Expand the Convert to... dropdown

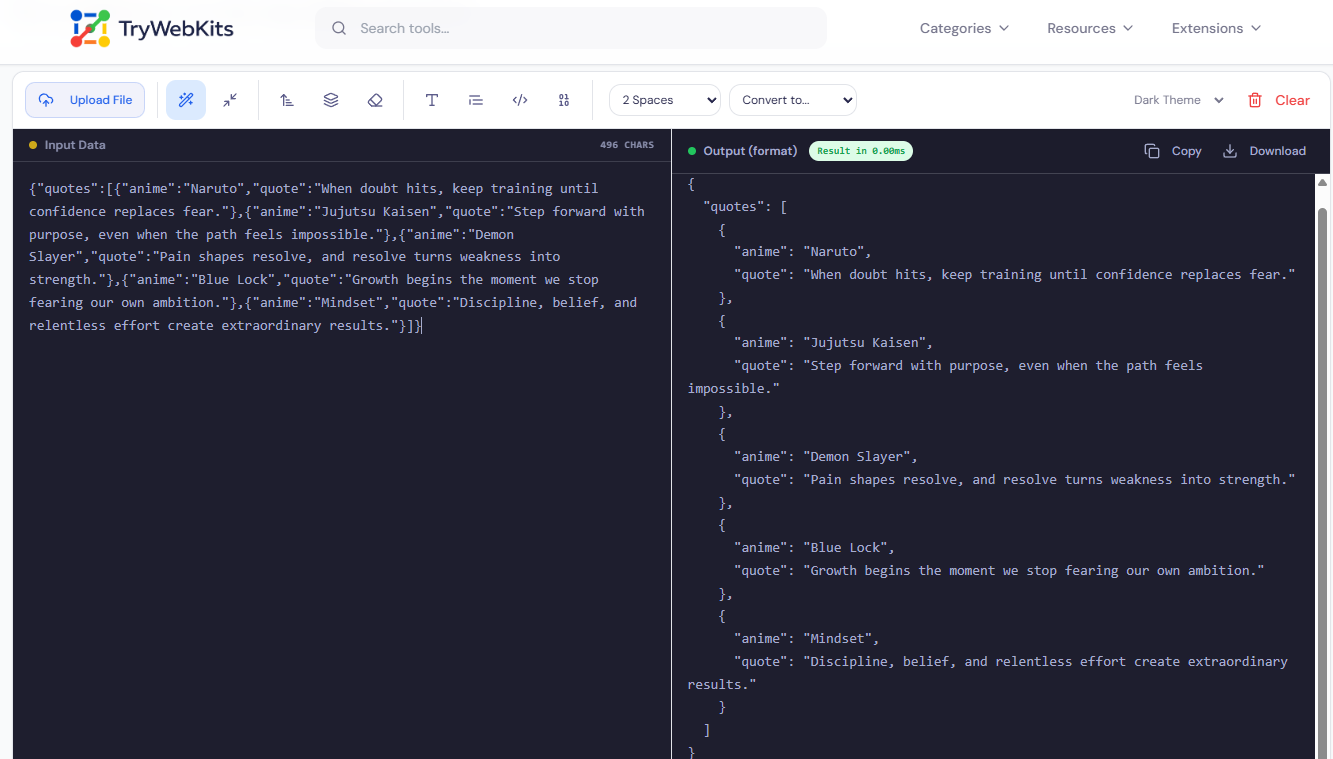(x=792, y=99)
